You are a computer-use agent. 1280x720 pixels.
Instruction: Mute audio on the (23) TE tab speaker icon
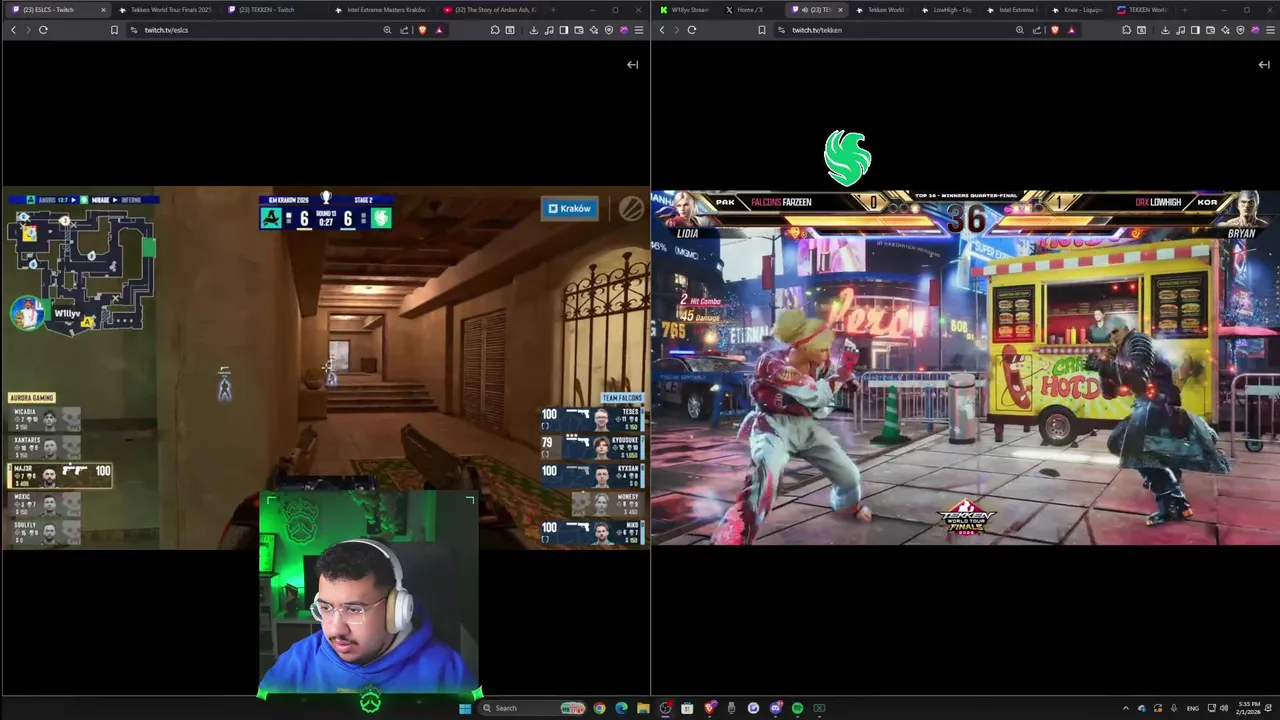coord(805,10)
